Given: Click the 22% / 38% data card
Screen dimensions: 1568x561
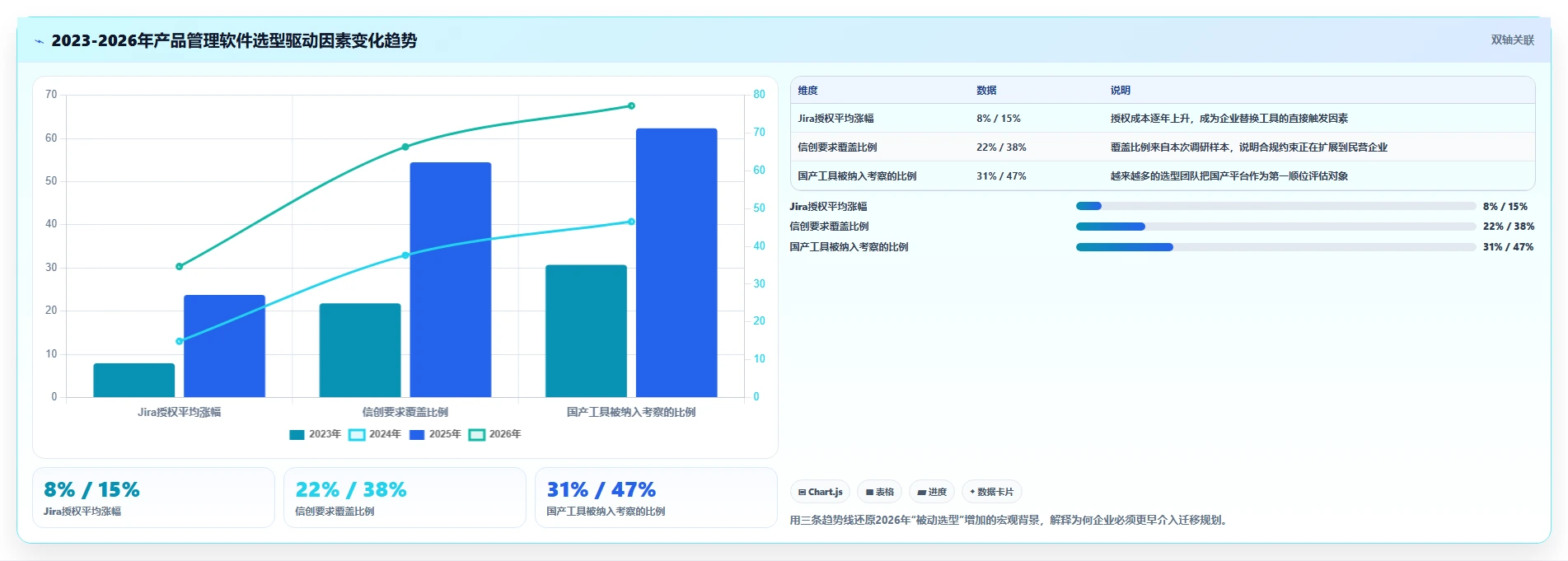Looking at the screenshot, I should pyautogui.click(x=405, y=498).
